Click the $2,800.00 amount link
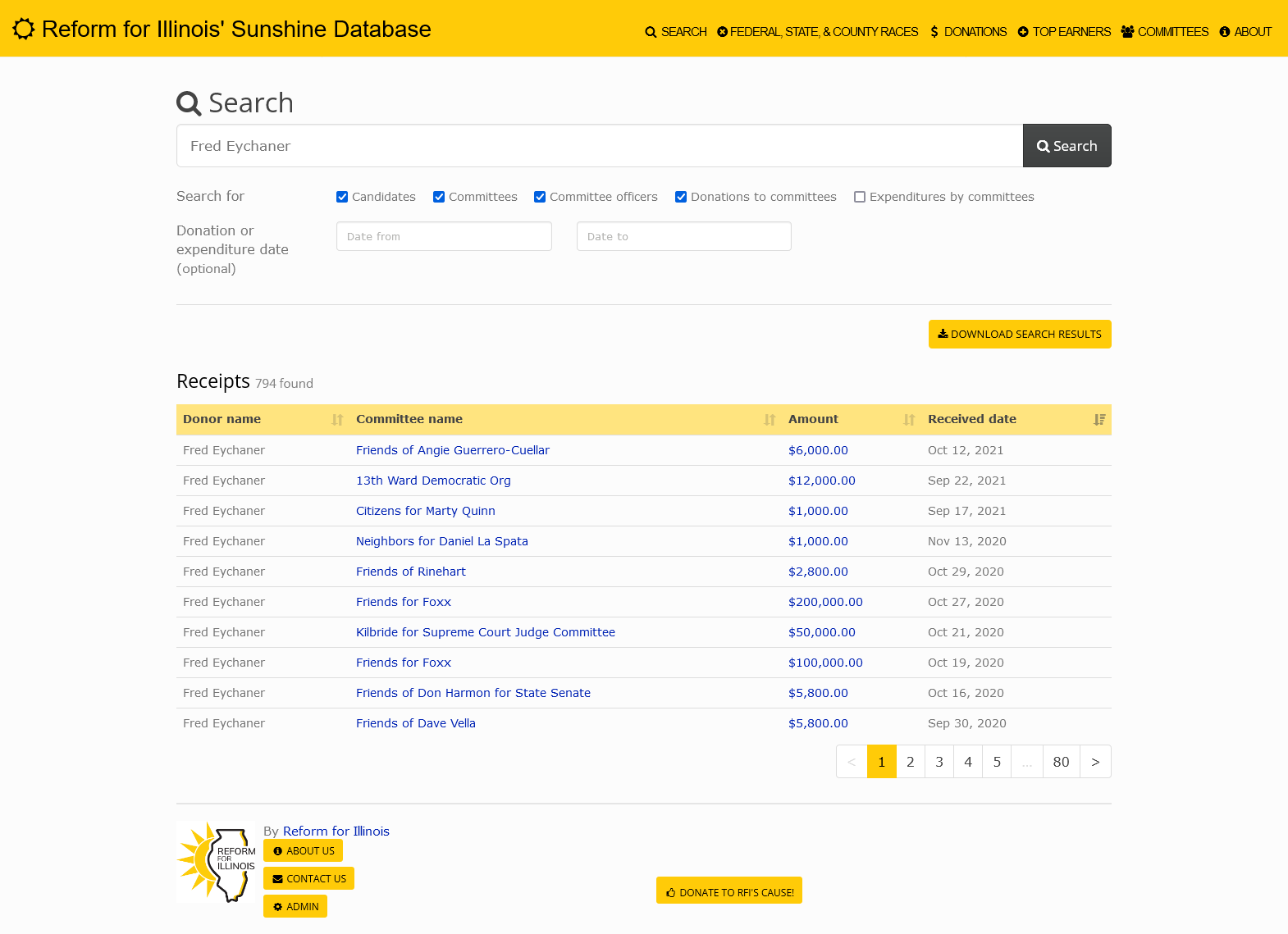 click(x=818, y=572)
